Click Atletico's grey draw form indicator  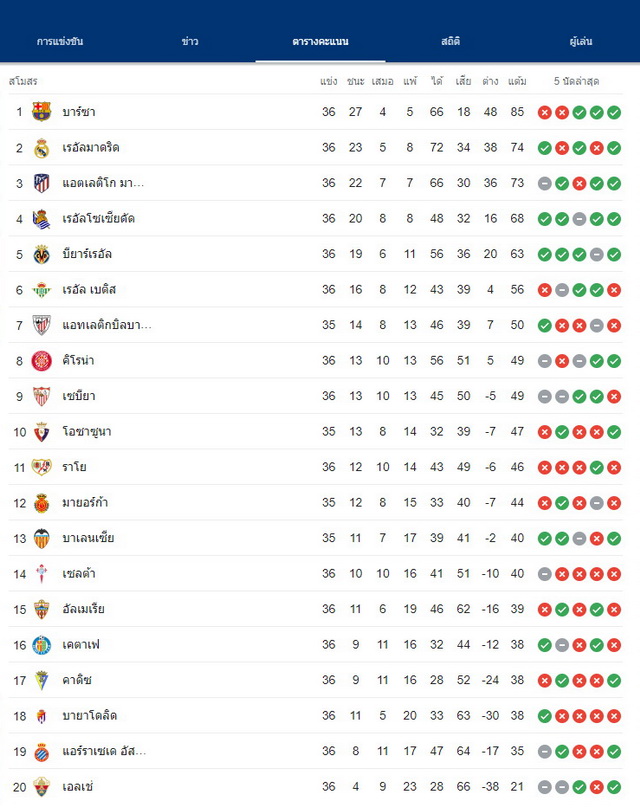(545, 183)
